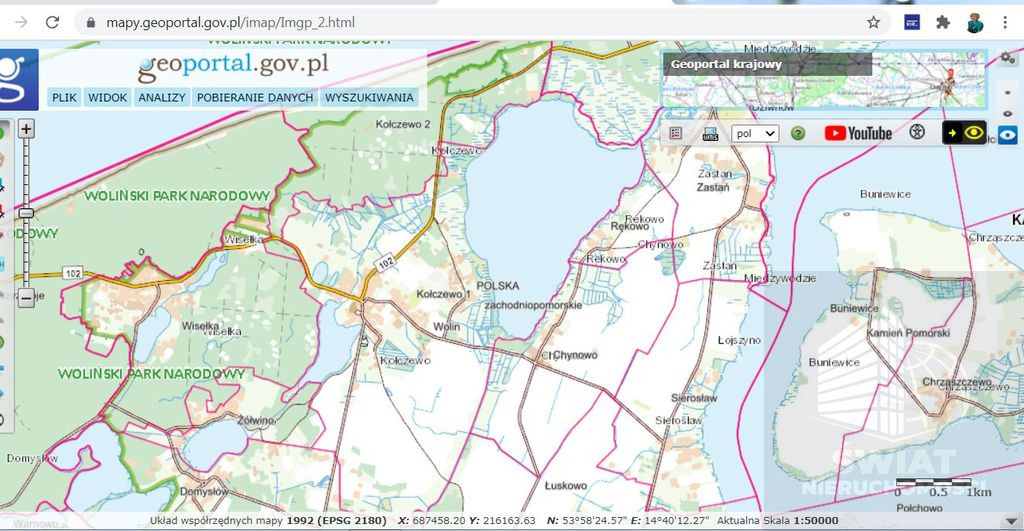Click the 'N: 53°58'24.57"' latitude value
1024x531 pixels.
pyautogui.click(x=587, y=521)
